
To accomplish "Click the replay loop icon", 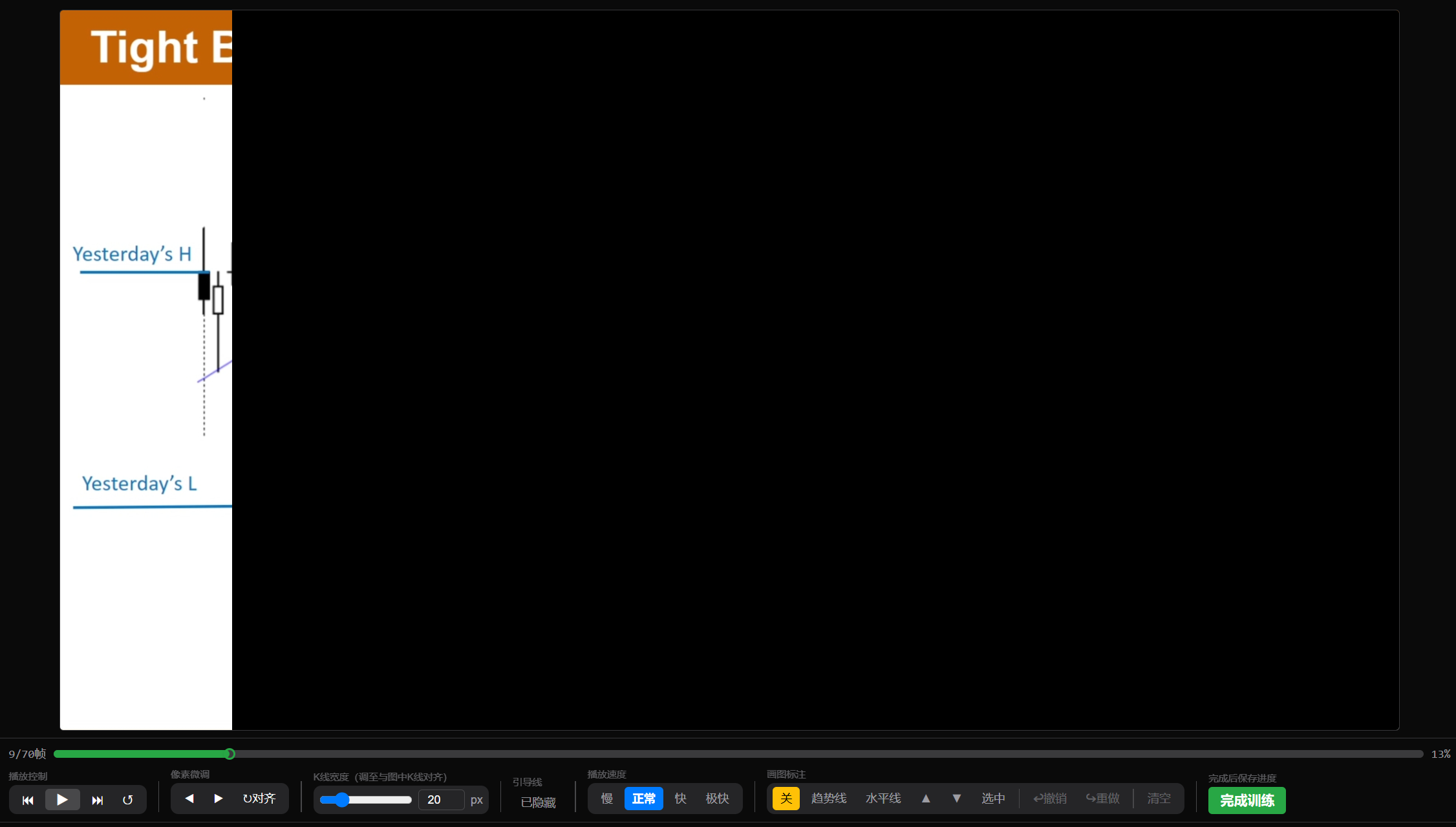I will click(128, 800).
